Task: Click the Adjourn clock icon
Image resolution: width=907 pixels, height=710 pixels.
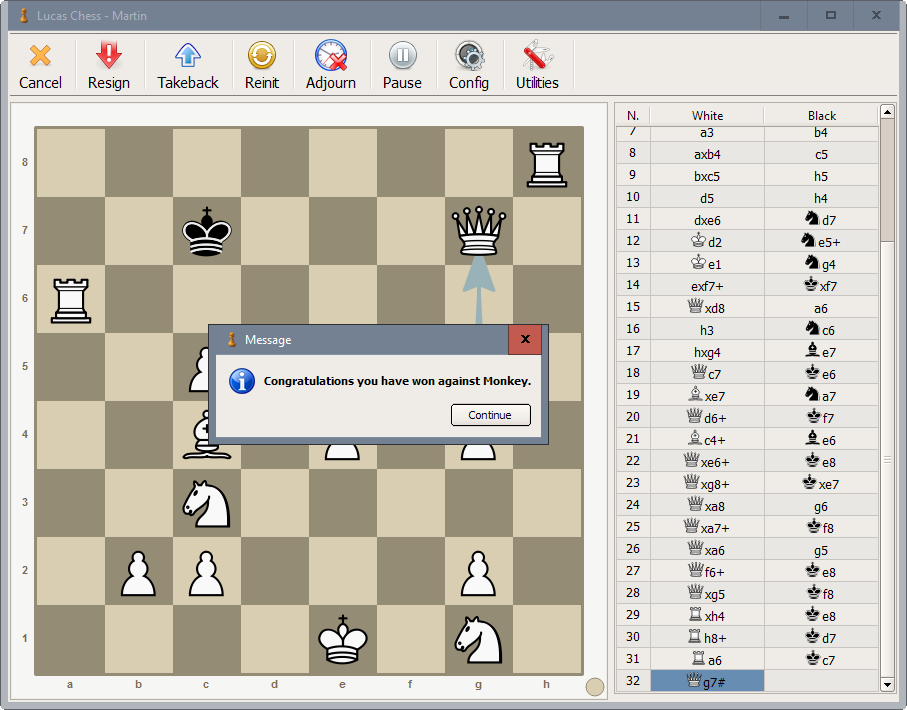Action: click(331, 56)
